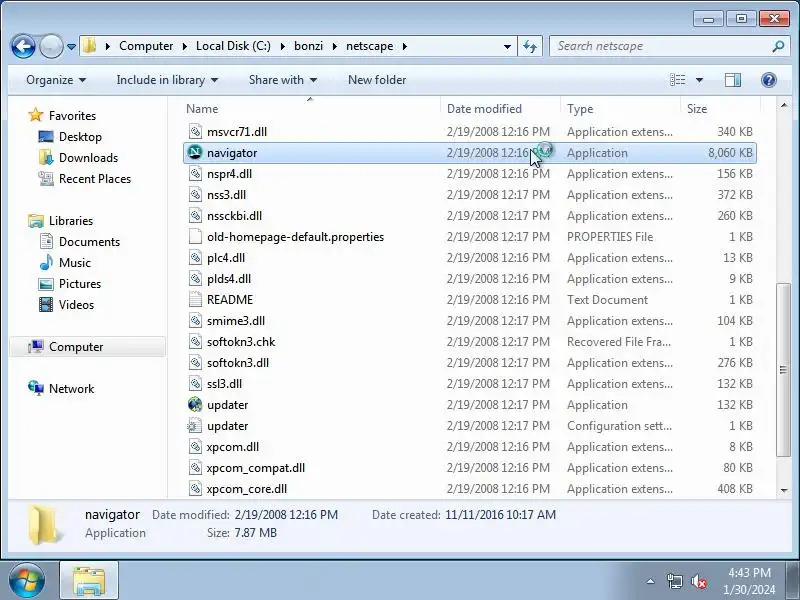The height and width of the screenshot is (600, 800).
Task: Click the magnifier search icon
Action: 778,46
